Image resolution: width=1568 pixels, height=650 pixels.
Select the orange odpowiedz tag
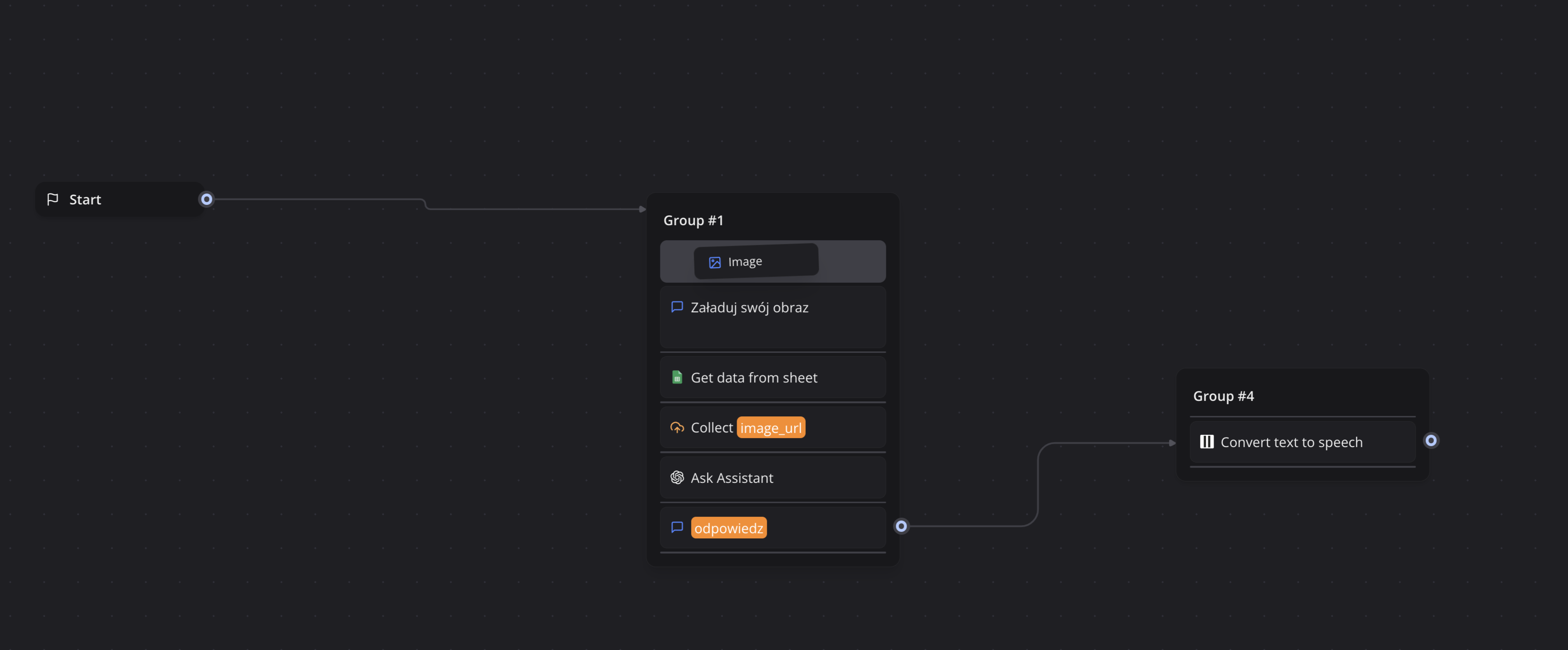pos(729,528)
